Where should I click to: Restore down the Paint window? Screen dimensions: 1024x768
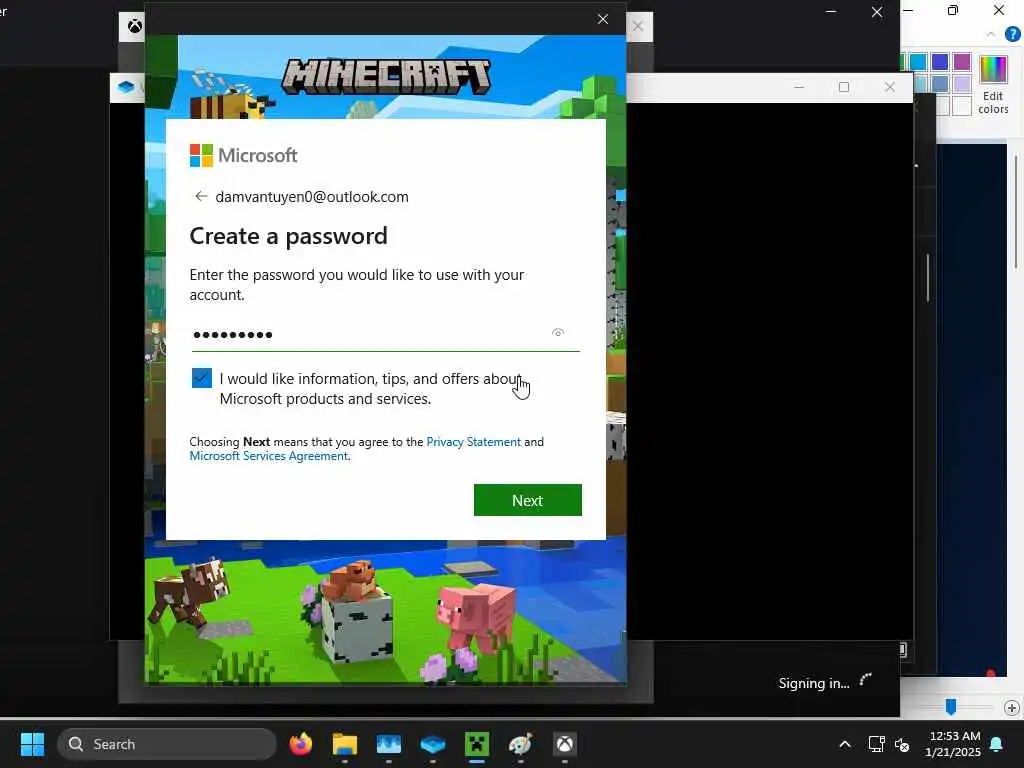point(953,10)
